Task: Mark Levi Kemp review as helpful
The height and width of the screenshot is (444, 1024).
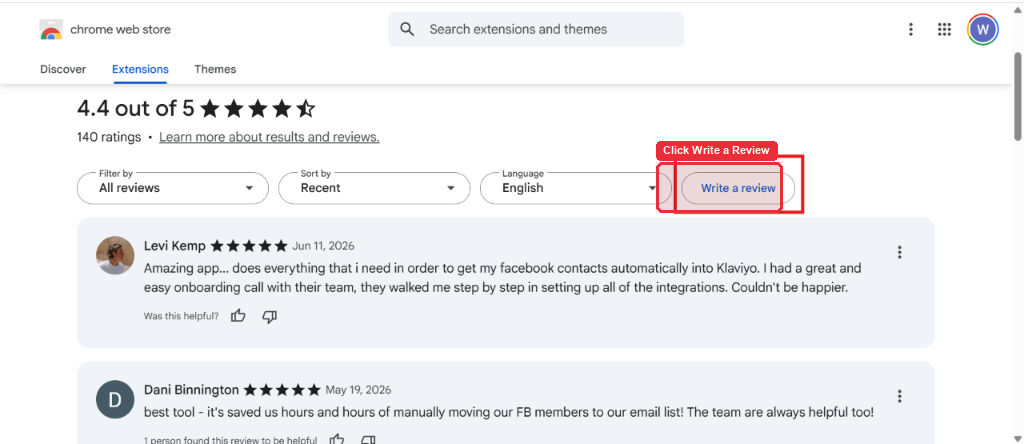Action: 238,316
